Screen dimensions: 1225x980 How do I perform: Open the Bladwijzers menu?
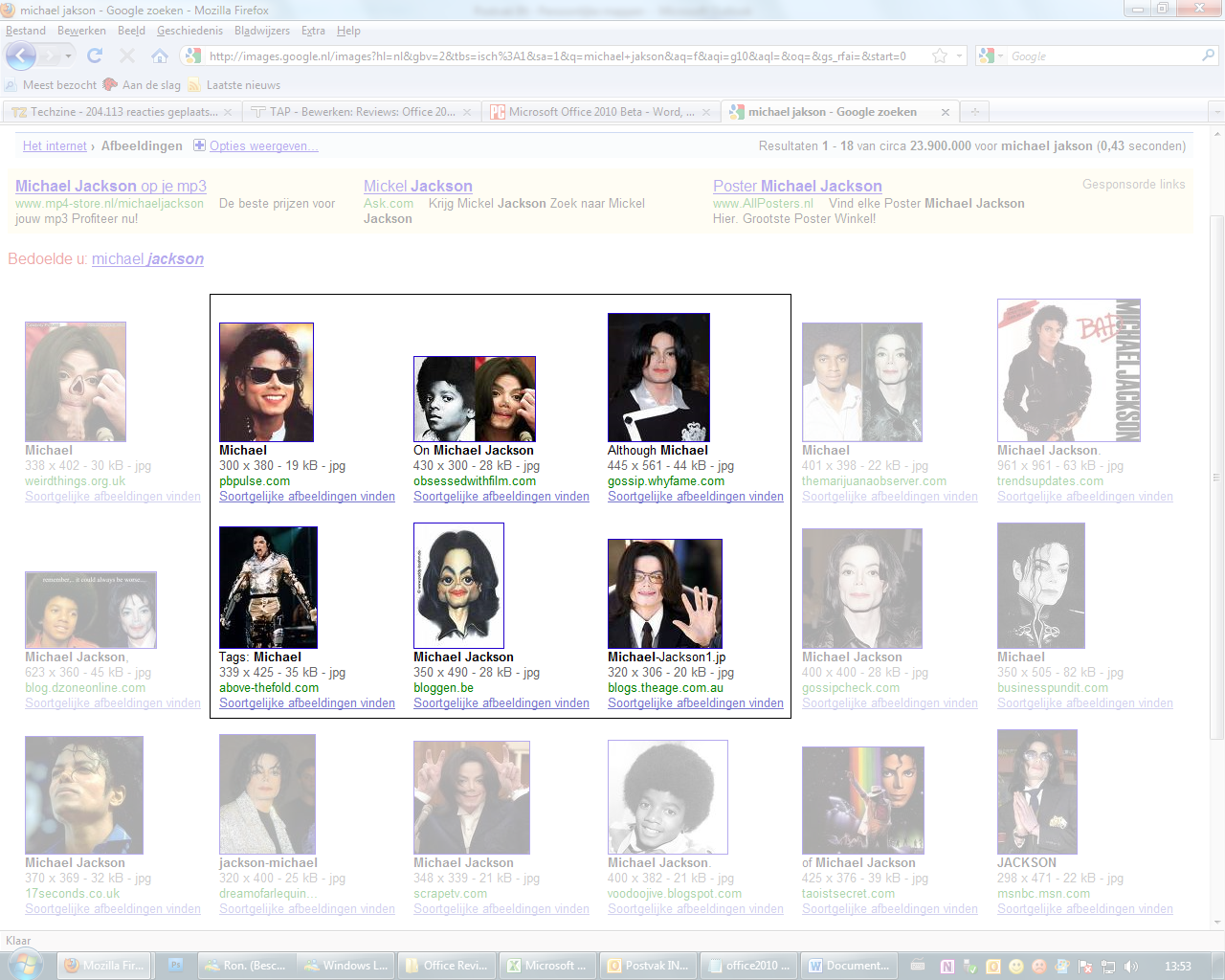[x=262, y=31]
